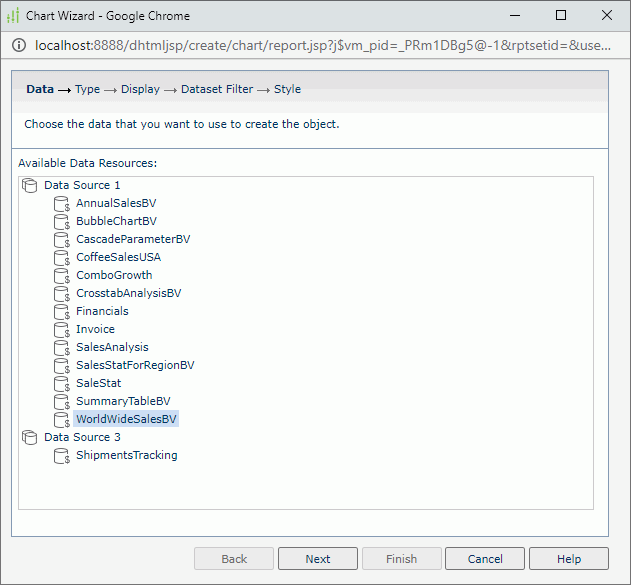The width and height of the screenshot is (631, 585).
Task: Click the ShipmentsTracking dataset icon
Action: (x=62, y=455)
